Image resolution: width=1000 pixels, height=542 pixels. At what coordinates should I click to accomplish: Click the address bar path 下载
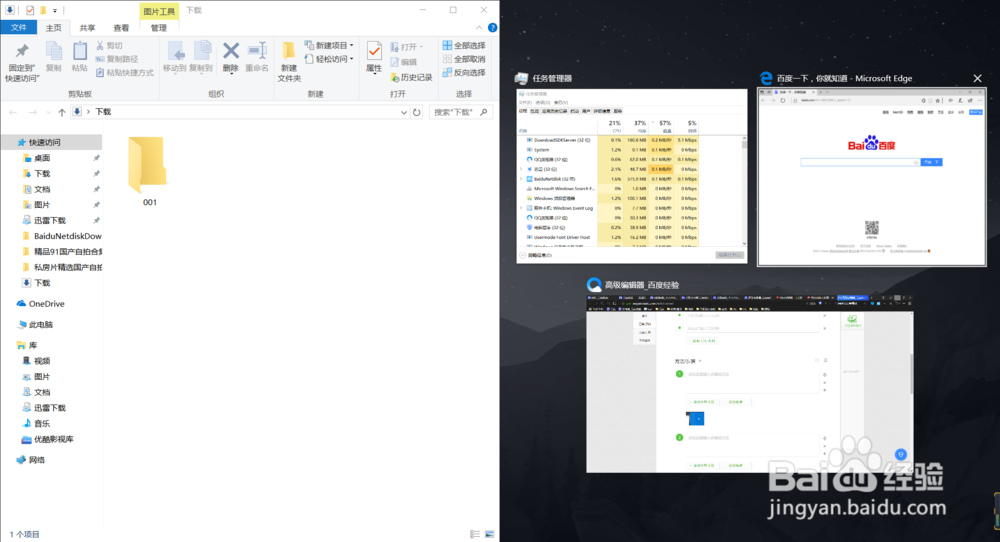[x=103, y=112]
